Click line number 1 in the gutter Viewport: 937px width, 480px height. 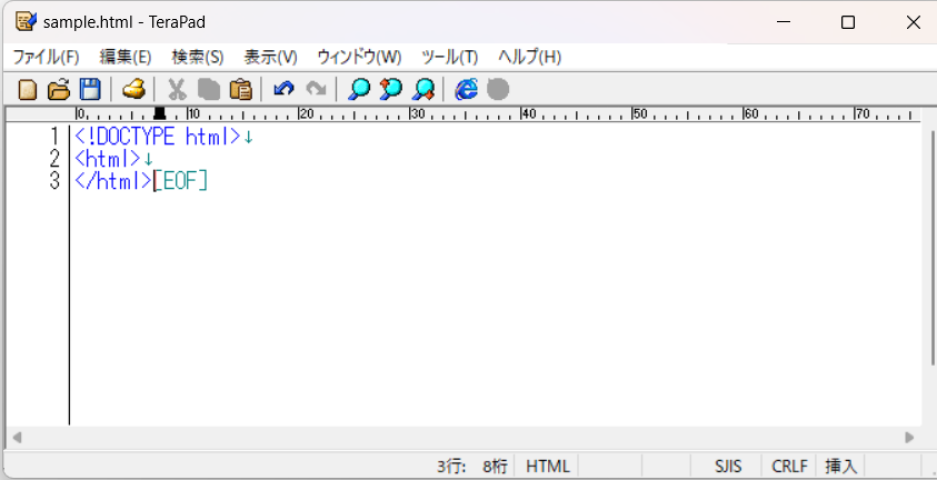(55, 137)
